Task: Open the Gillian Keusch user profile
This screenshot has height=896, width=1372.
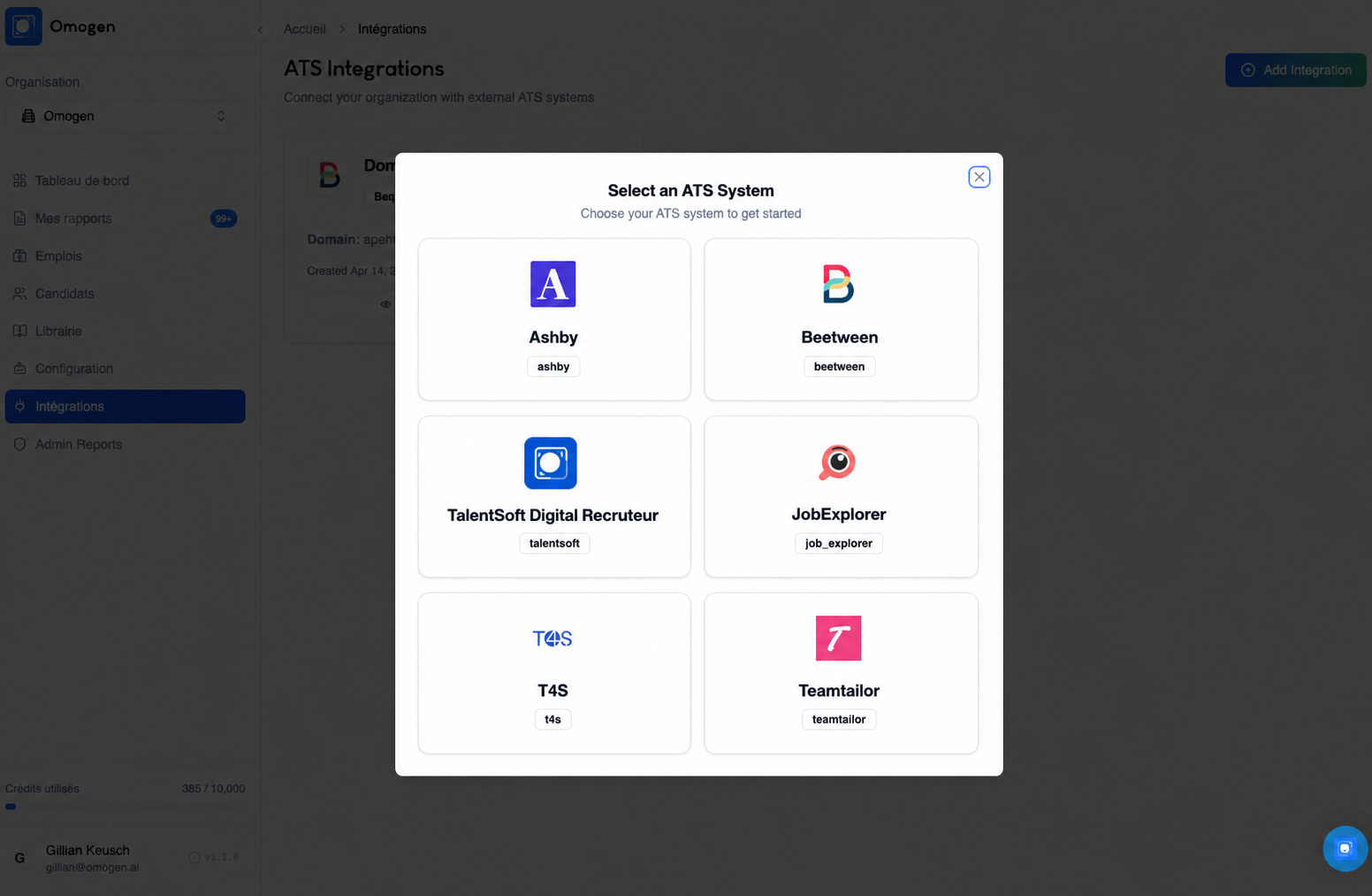Action: (x=92, y=858)
